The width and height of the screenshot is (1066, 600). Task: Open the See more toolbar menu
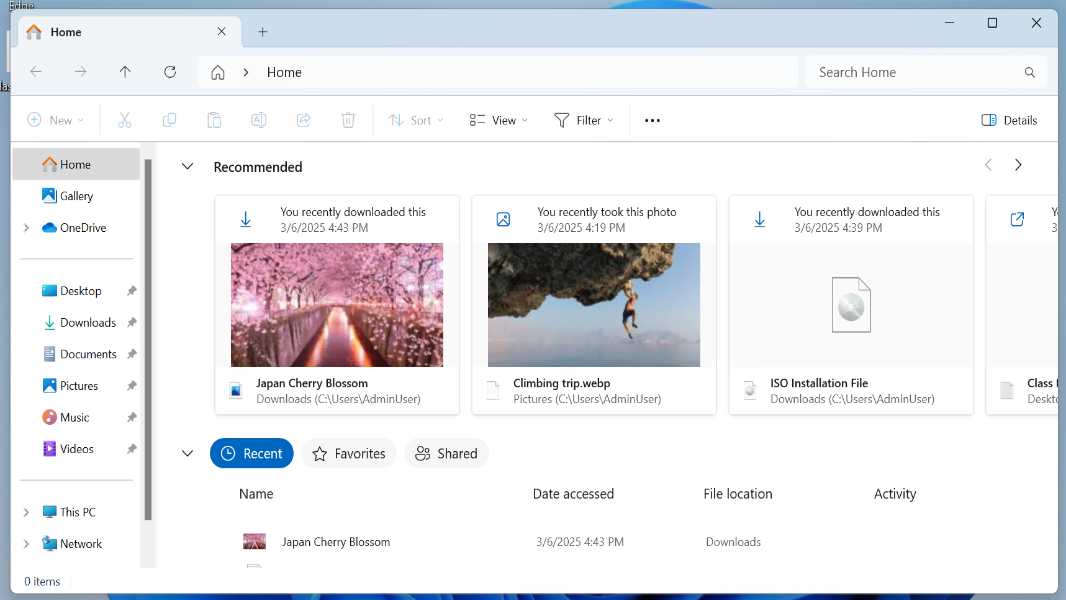tap(652, 119)
